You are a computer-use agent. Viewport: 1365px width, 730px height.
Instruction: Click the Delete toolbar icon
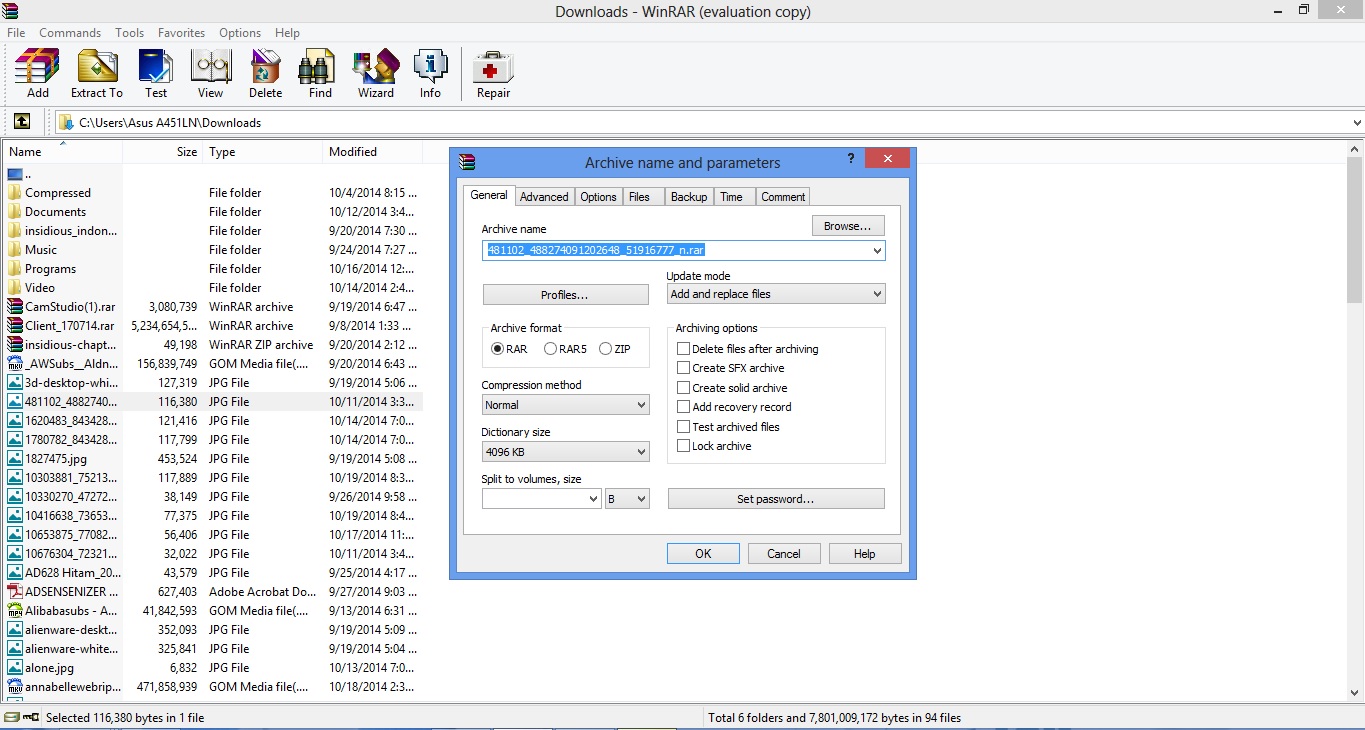click(x=265, y=67)
